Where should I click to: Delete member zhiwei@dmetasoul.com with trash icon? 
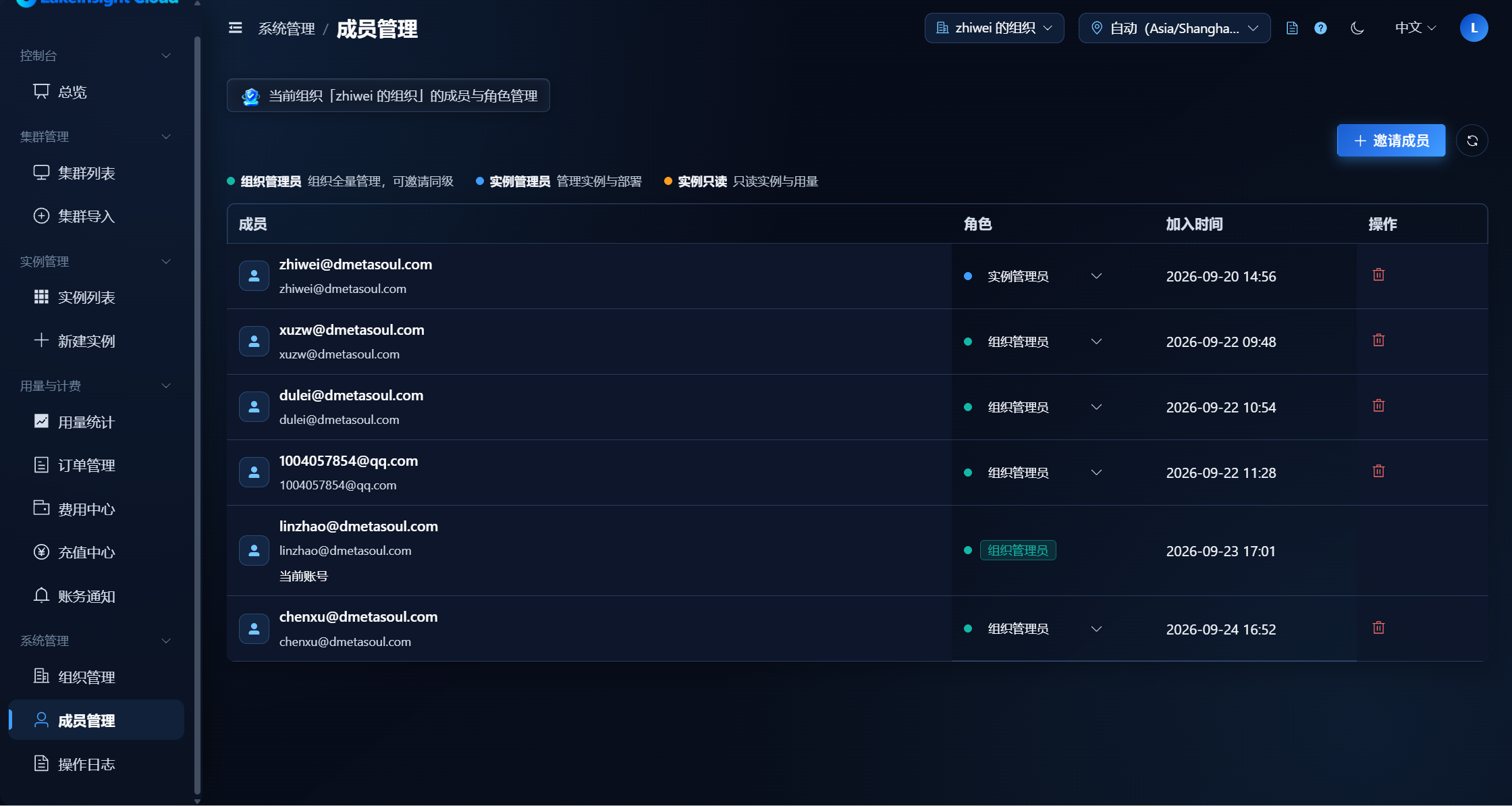[x=1378, y=275]
